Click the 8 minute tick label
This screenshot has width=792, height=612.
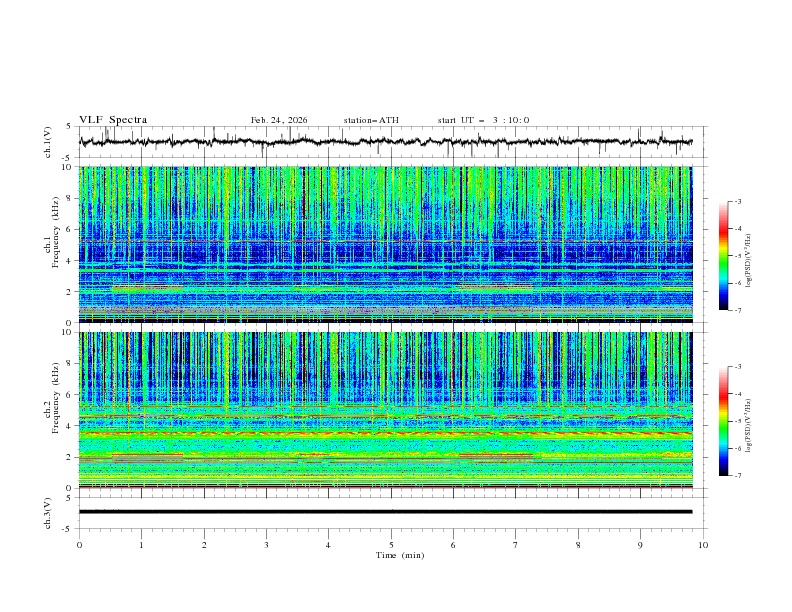point(578,545)
